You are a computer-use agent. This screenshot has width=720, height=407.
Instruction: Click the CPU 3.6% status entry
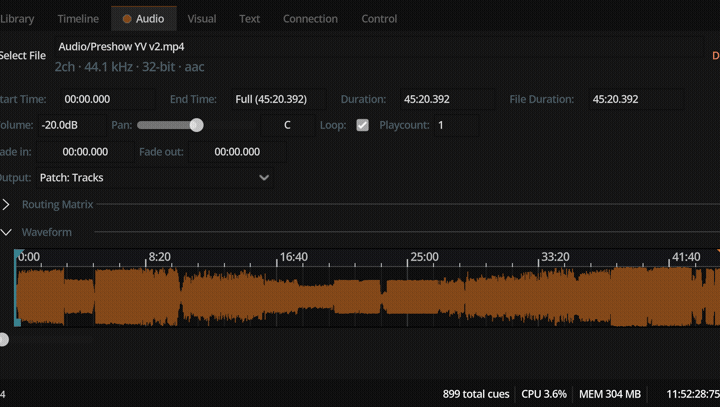pos(544,394)
